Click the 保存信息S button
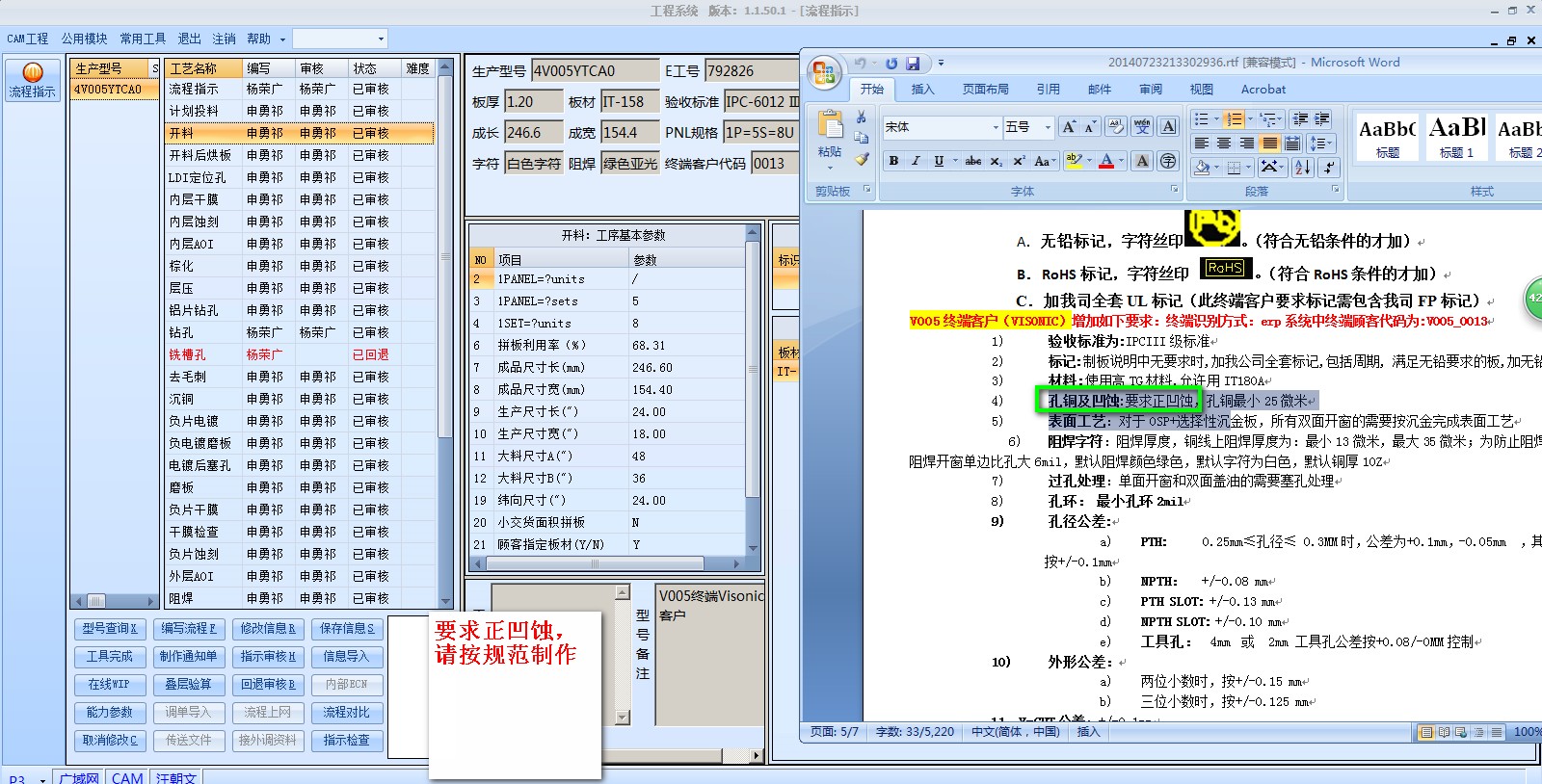 coord(347,628)
